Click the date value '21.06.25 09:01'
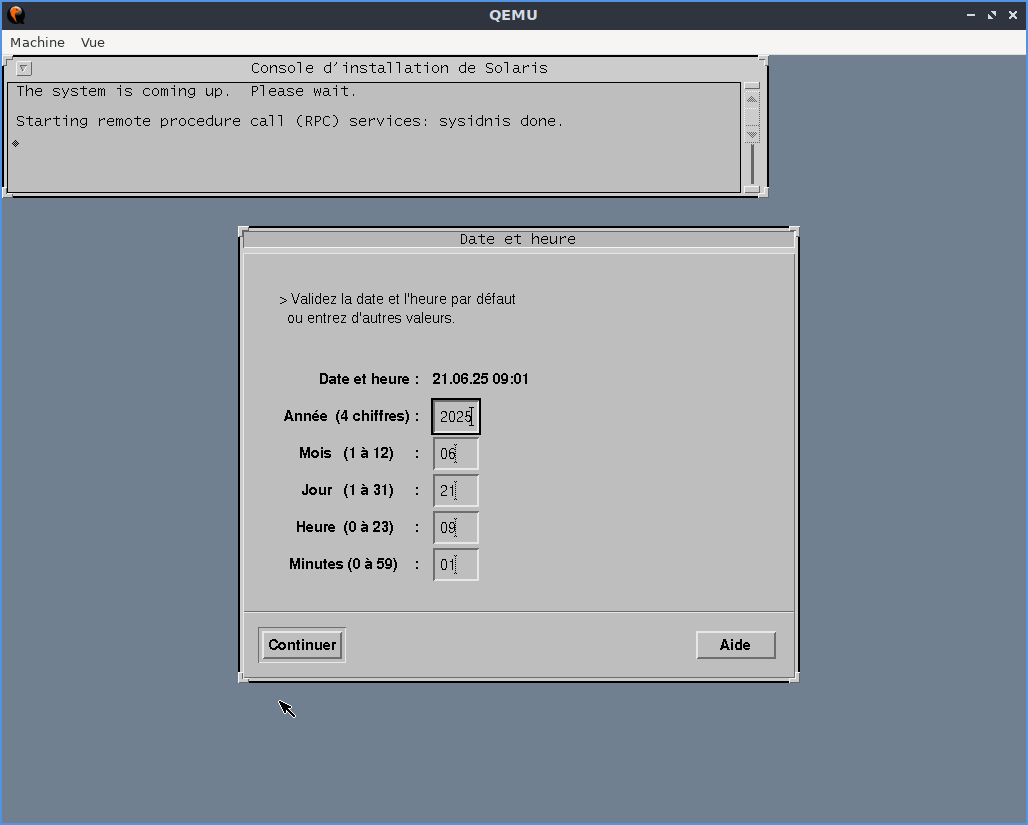Viewport: 1028px width, 825px height. click(481, 379)
